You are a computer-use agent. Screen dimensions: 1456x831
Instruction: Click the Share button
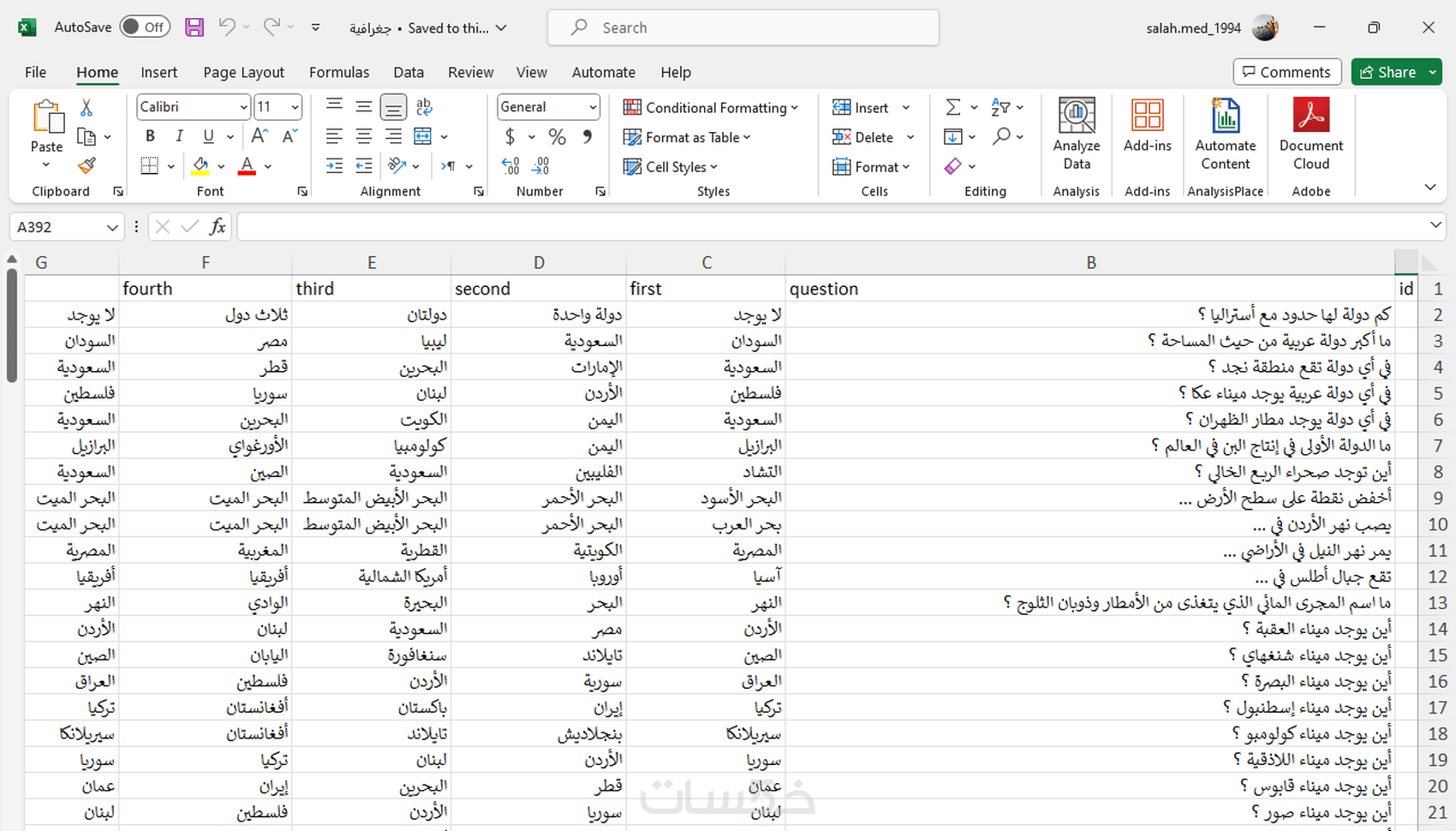[x=1387, y=72]
